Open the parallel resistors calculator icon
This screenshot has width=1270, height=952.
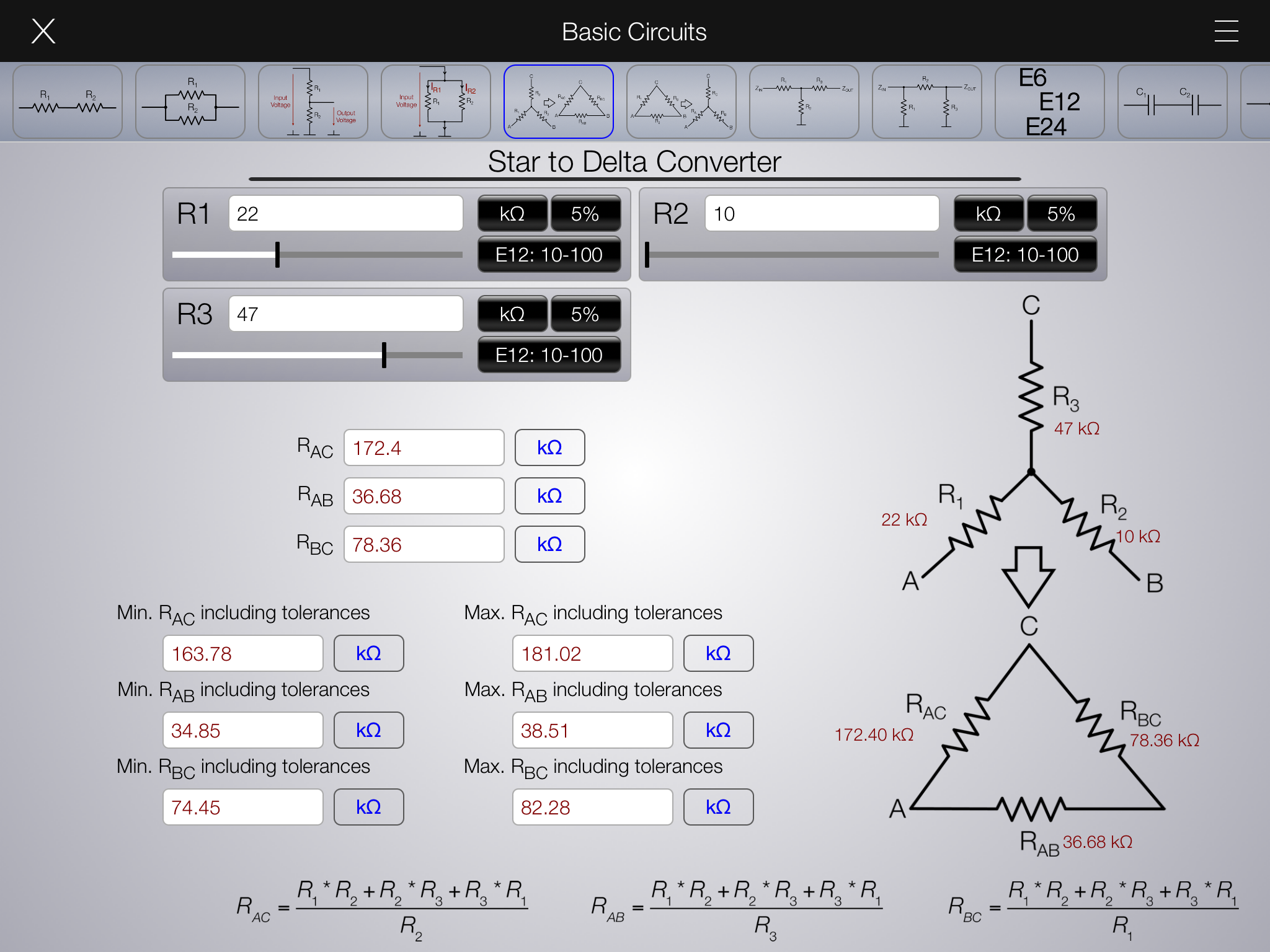(190, 102)
